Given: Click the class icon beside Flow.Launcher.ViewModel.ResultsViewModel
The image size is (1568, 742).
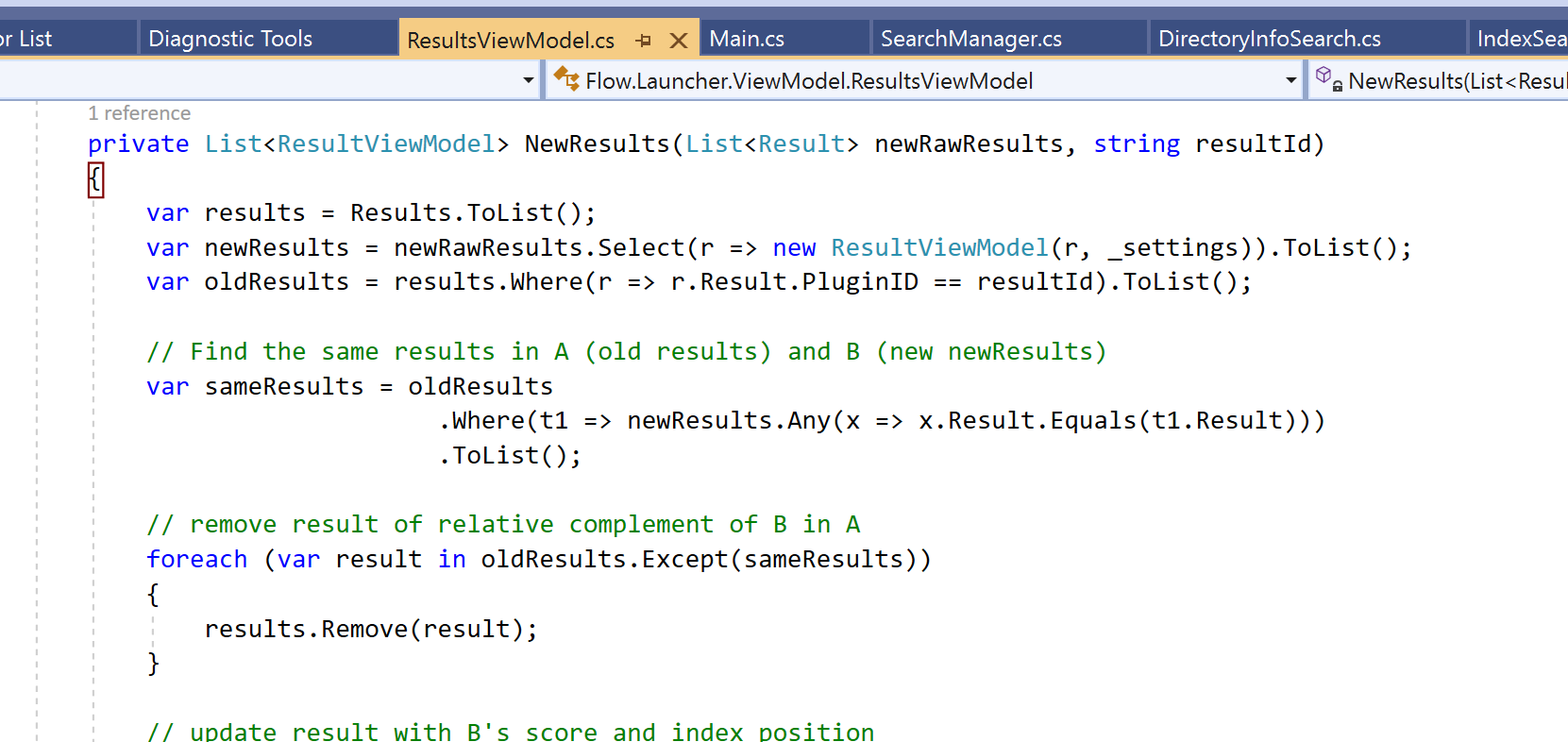Looking at the screenshot, I should pos(566,79).
